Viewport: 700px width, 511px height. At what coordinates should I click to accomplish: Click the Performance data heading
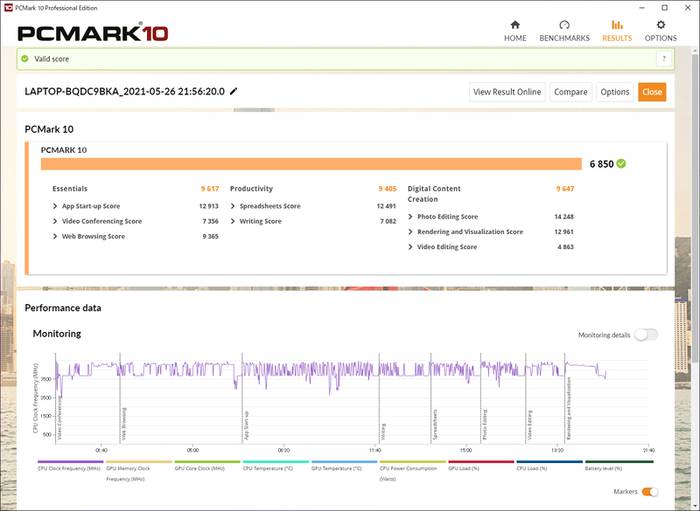click(63, 308)
